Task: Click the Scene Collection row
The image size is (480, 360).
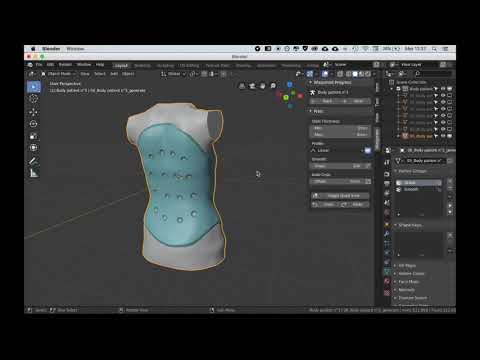Action: pyautogui.click(x=412, y=82)
